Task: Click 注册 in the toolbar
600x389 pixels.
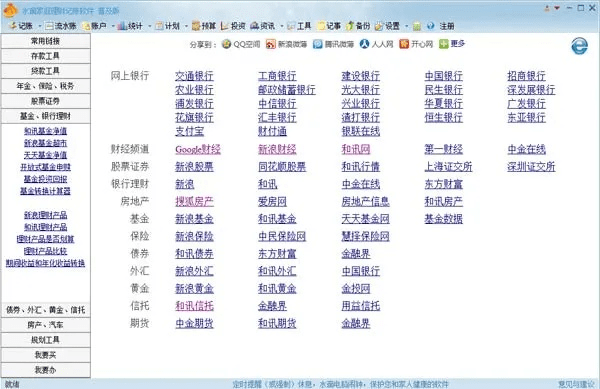Action: click(447, 26)
